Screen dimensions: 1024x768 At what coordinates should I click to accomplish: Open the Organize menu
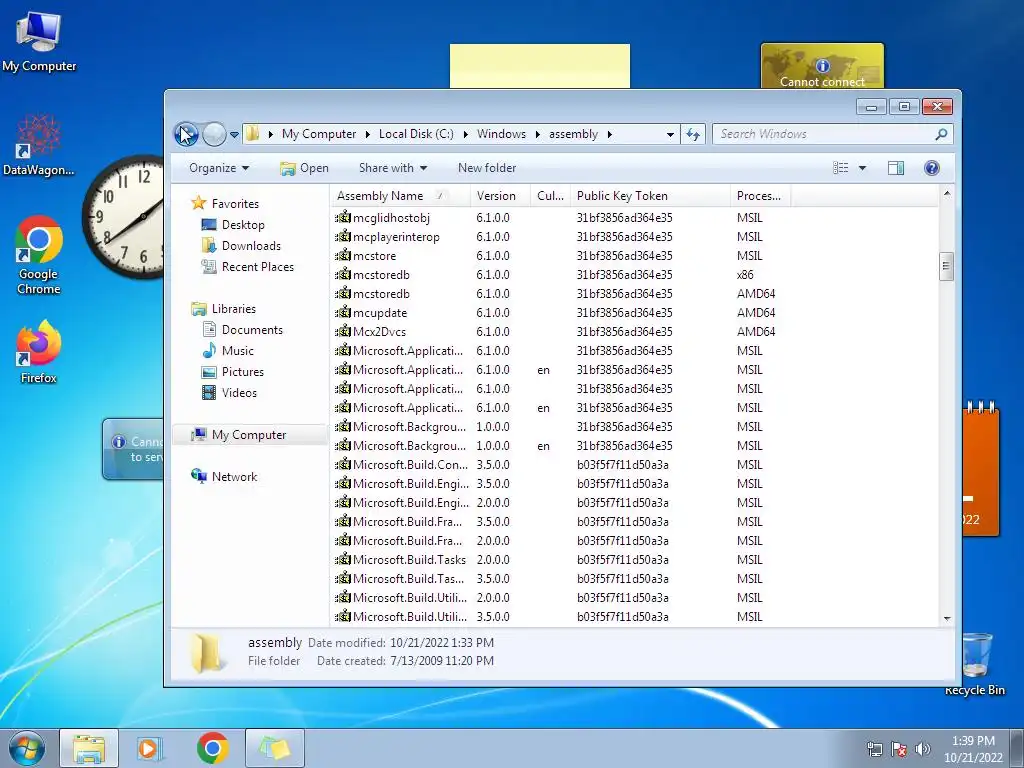point(219,168)
